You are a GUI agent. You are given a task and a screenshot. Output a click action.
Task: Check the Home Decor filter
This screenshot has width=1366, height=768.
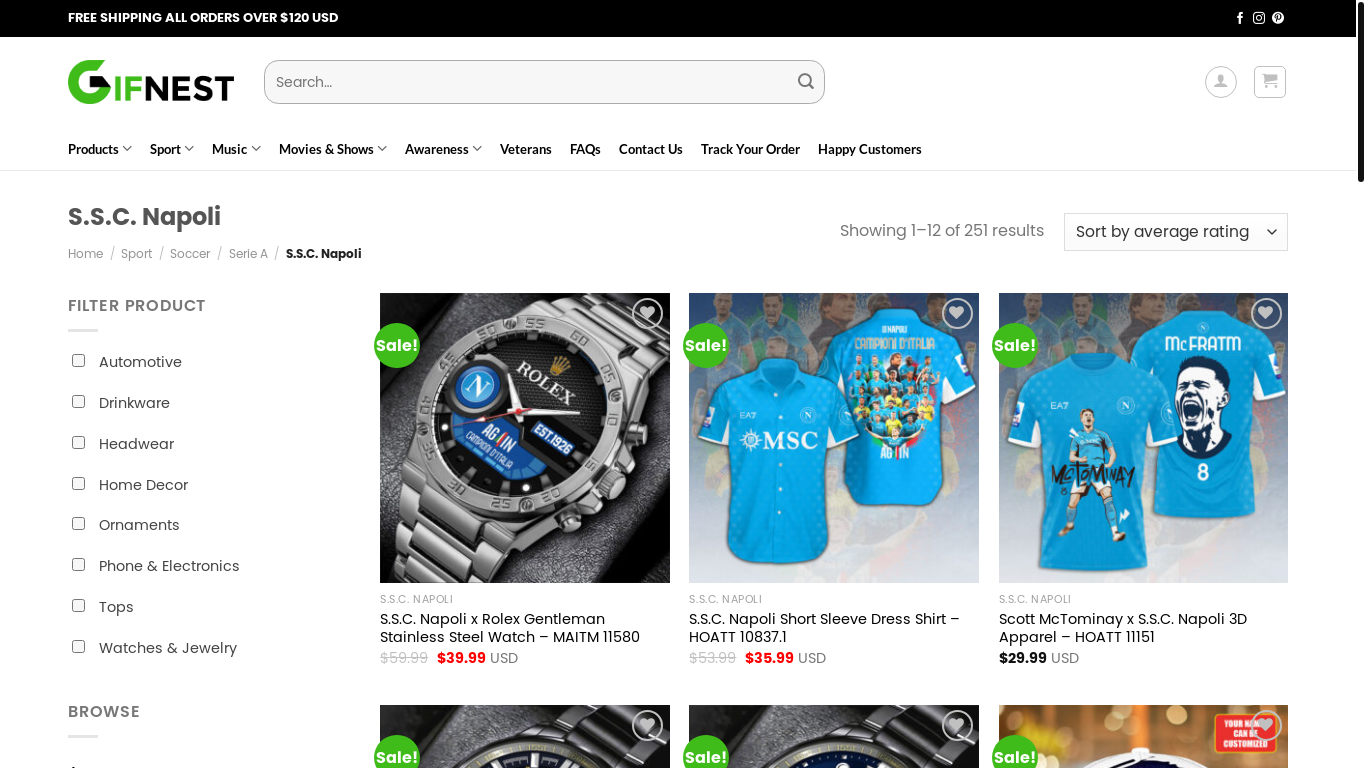tap(78, 484)
